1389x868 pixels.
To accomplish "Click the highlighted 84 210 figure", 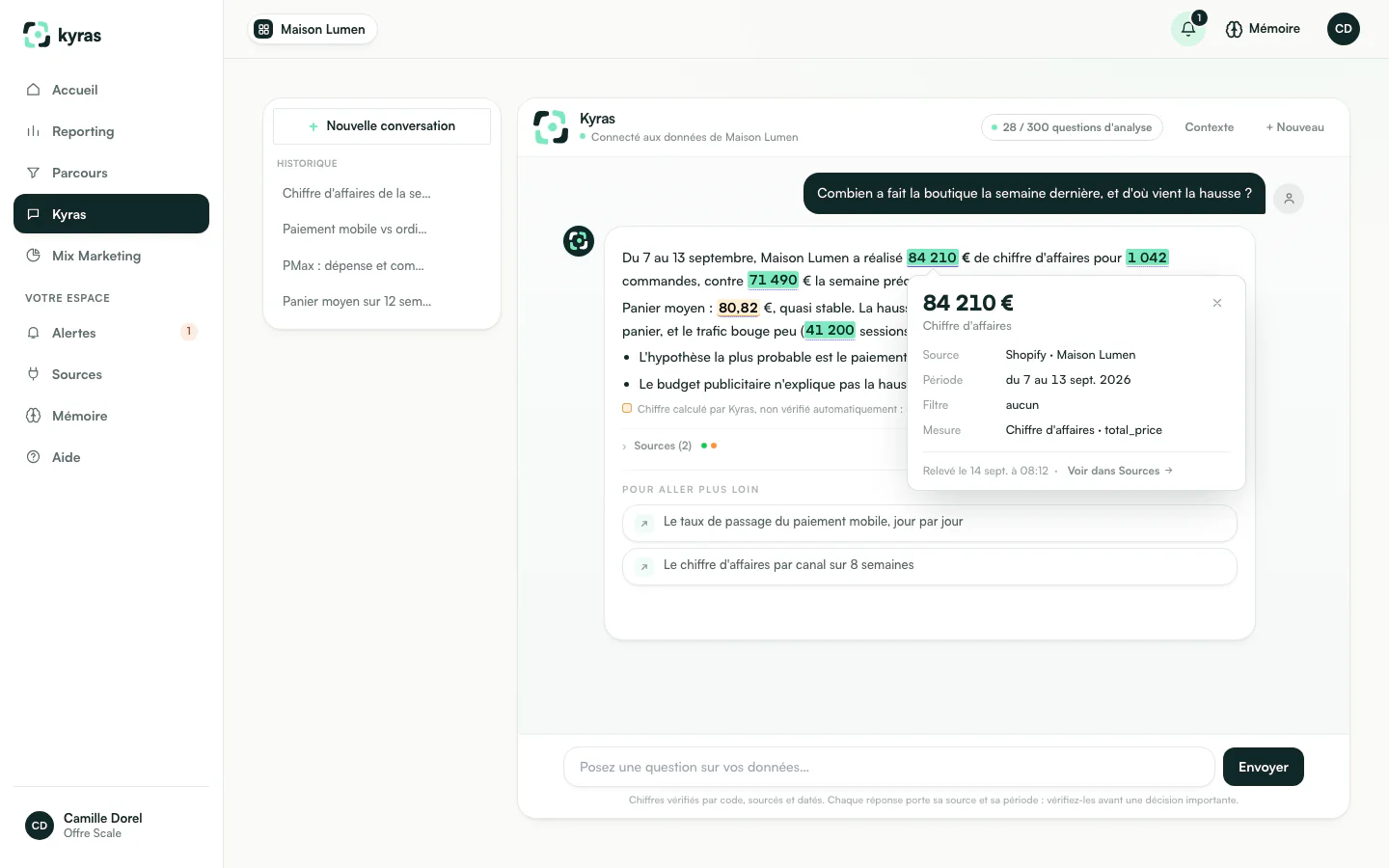I will [x=932, y=258].
